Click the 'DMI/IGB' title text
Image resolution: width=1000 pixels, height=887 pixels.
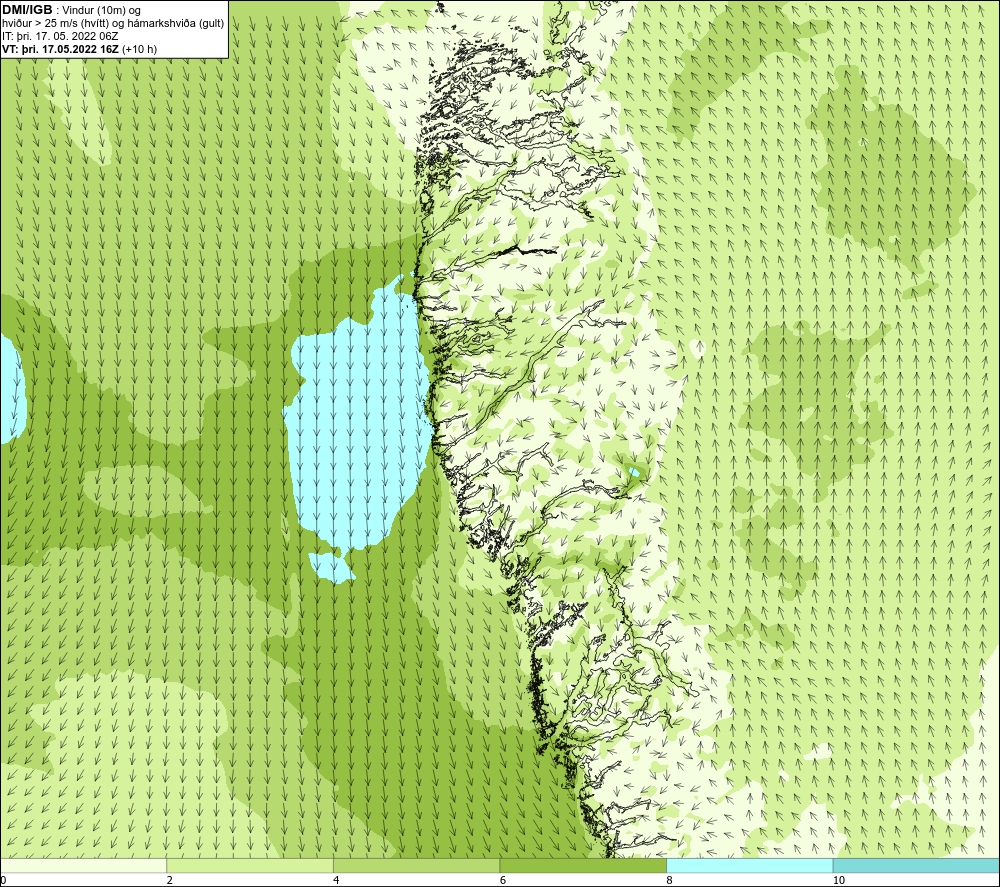(27, 10)
